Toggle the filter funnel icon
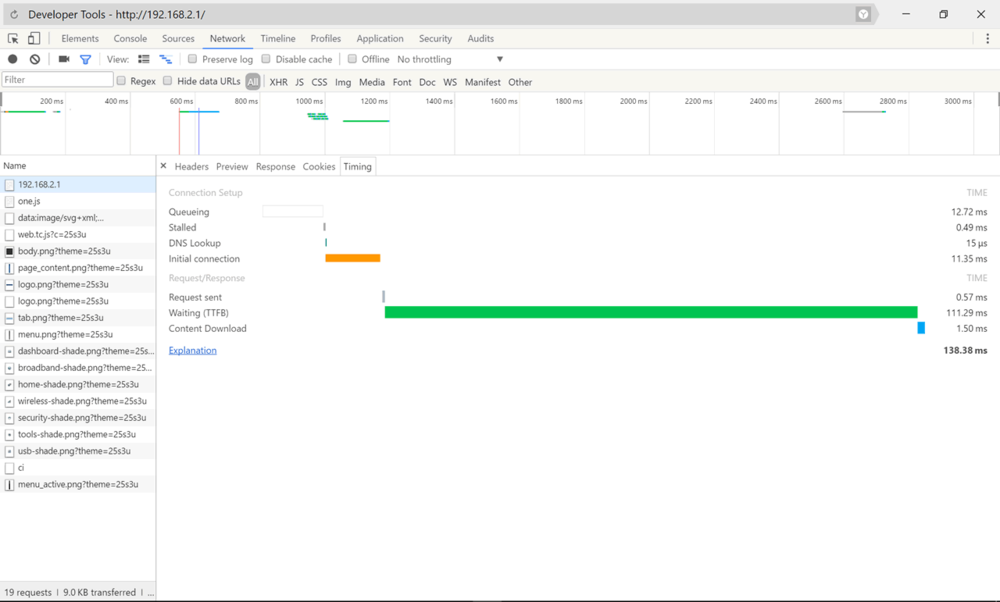This screenshot has width=1000, height=602. point(85,60)
